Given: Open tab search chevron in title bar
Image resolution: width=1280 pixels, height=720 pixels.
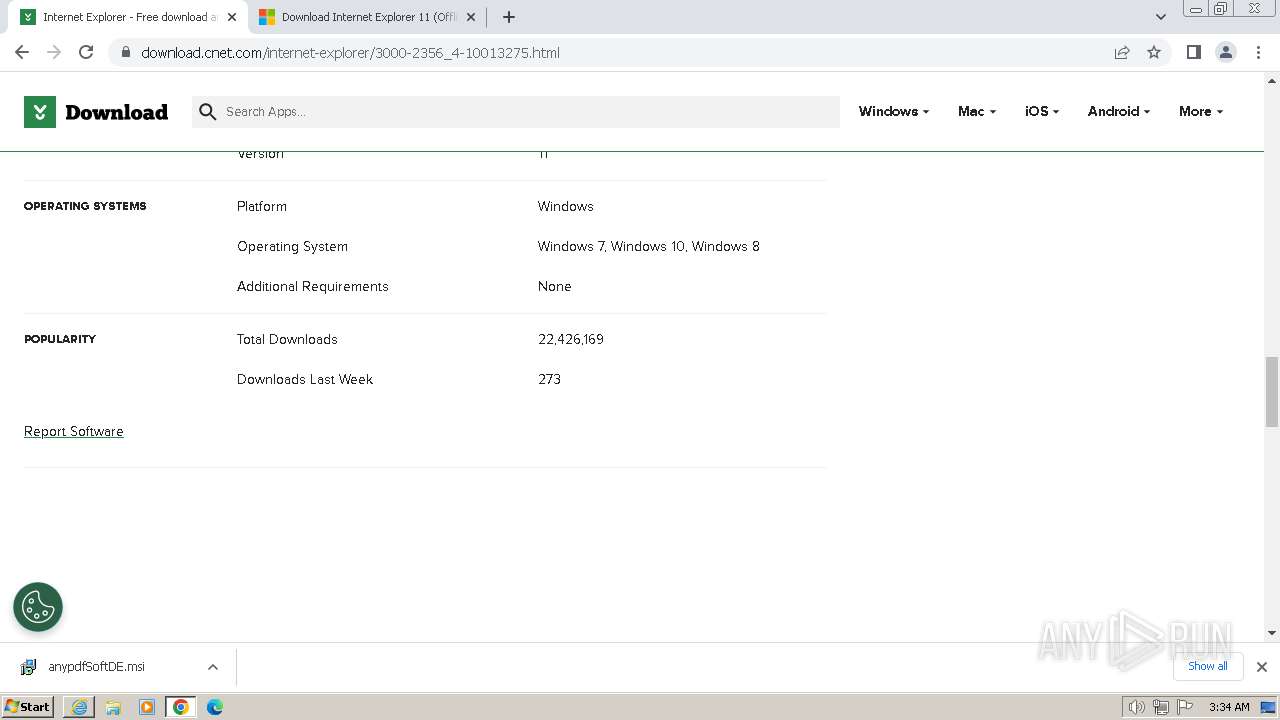Looking at the screenshot, I should click(1160, 17).
